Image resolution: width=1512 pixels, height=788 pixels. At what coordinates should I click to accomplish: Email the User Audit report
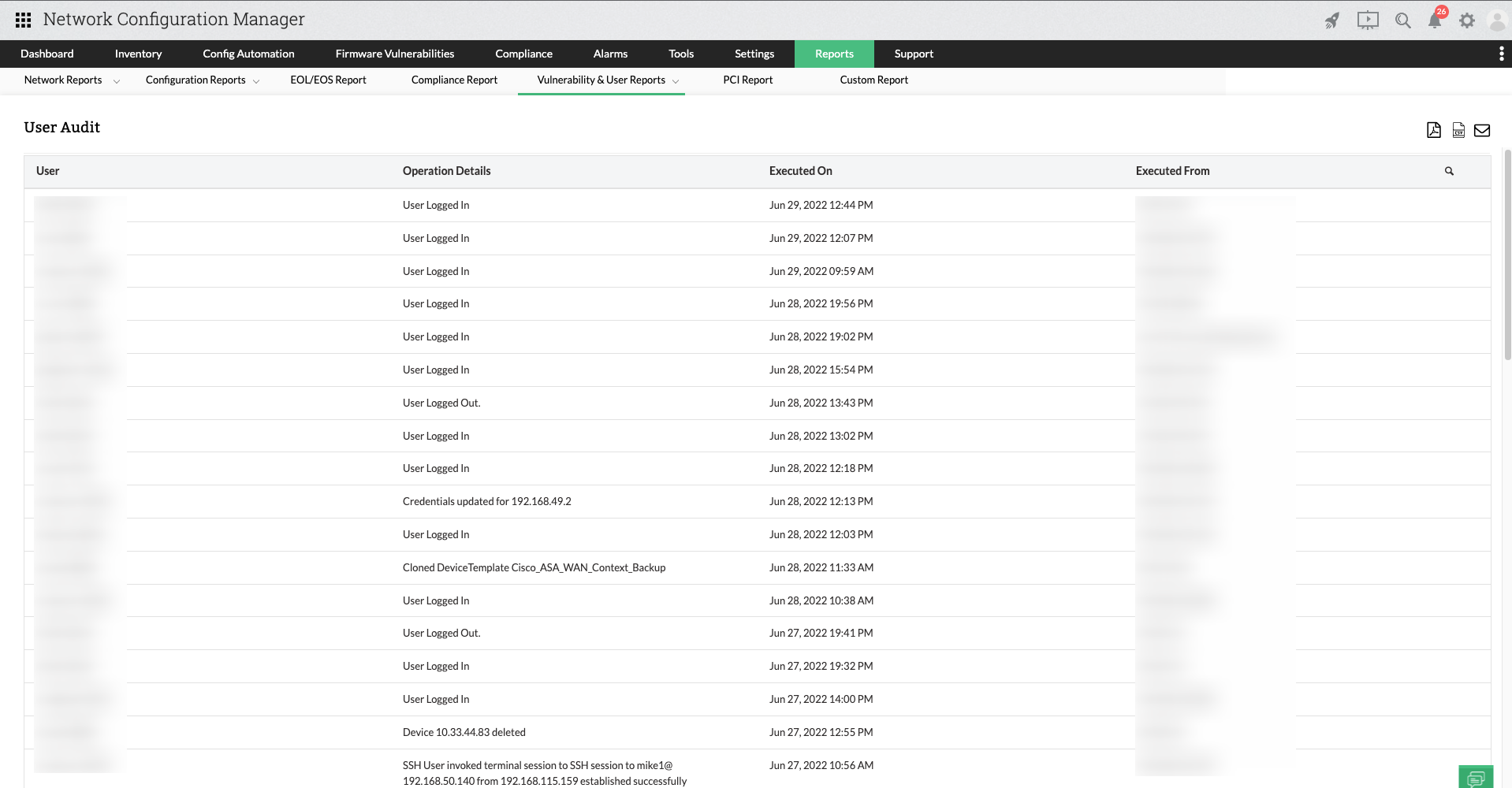[1482, 130]
